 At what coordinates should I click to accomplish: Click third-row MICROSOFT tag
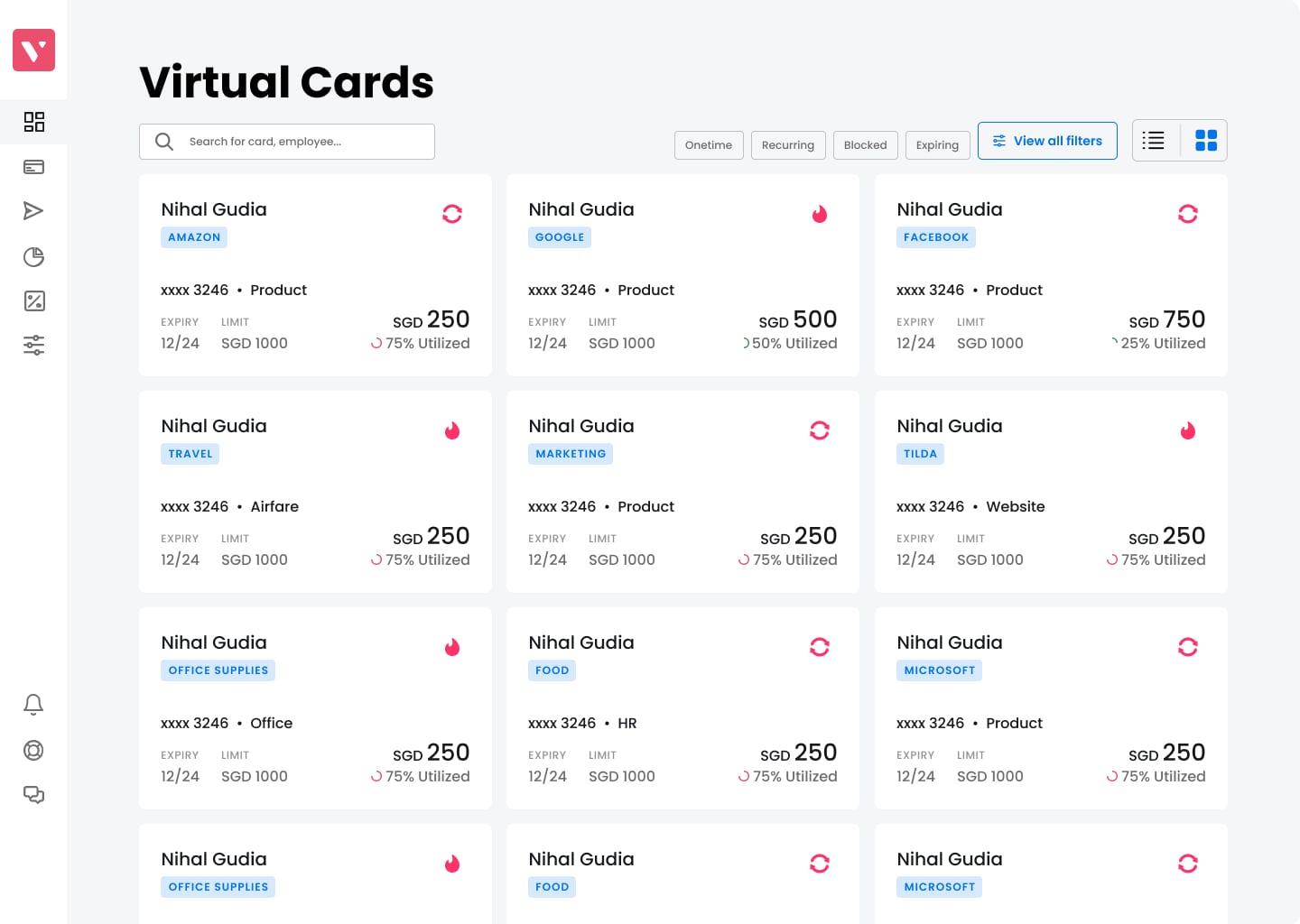[940, 670]
